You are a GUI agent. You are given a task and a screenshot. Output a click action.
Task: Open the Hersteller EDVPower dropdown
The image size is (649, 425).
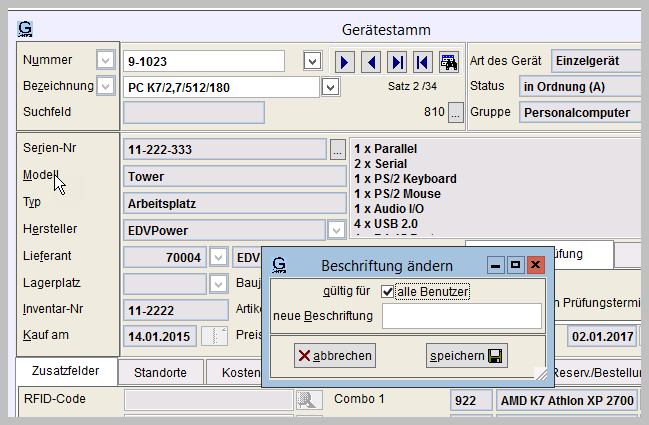pyautogui.click(x=338, y=229)
